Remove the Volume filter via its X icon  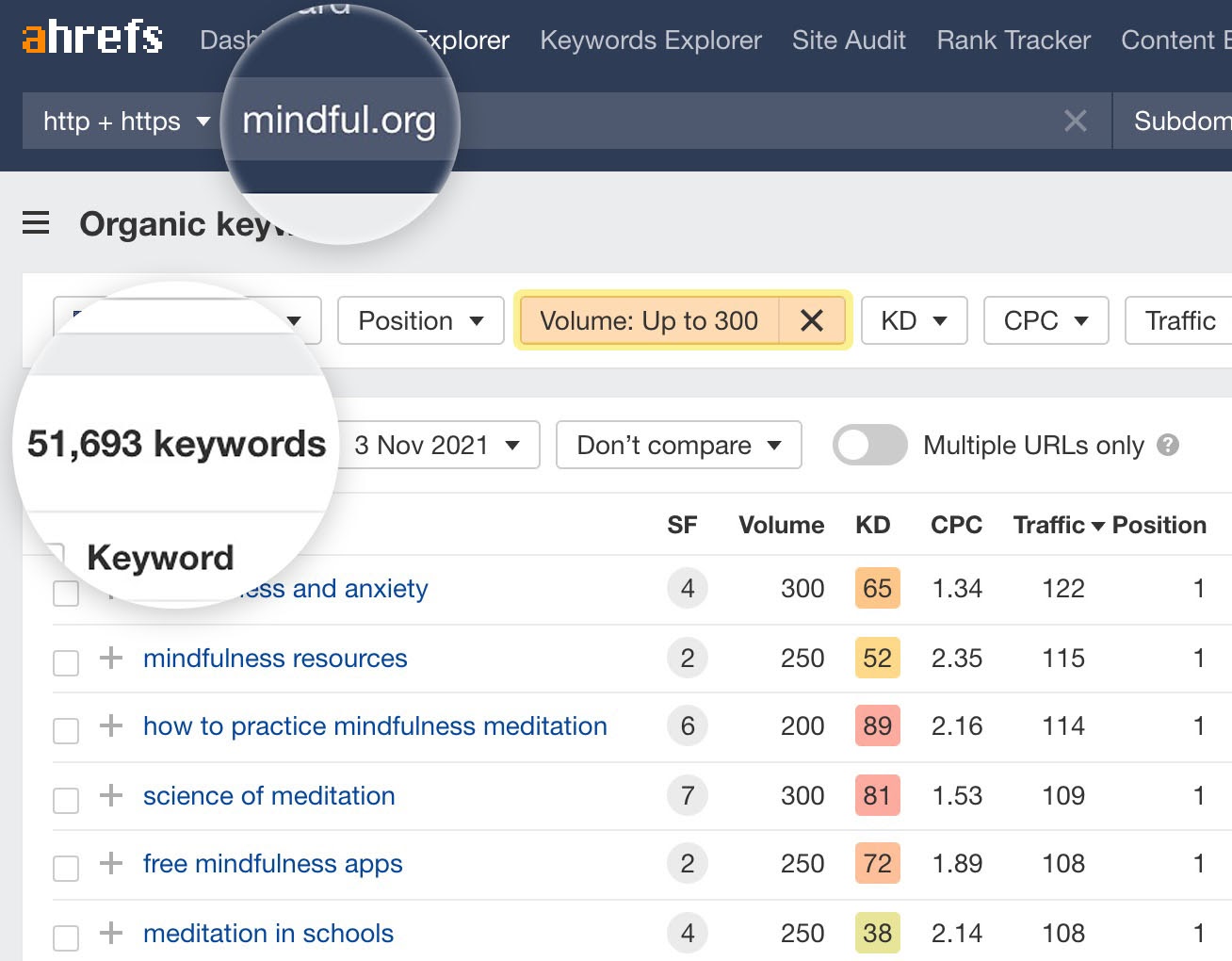click(812, 320)
